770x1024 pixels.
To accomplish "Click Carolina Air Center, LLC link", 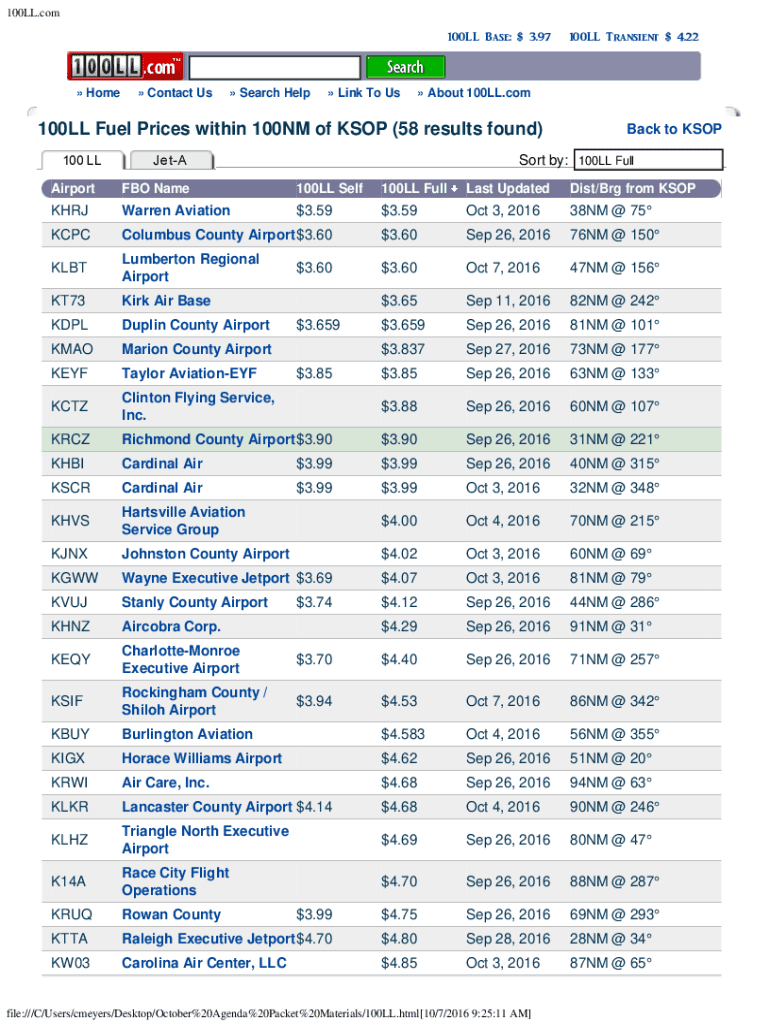I will point(204,963).
